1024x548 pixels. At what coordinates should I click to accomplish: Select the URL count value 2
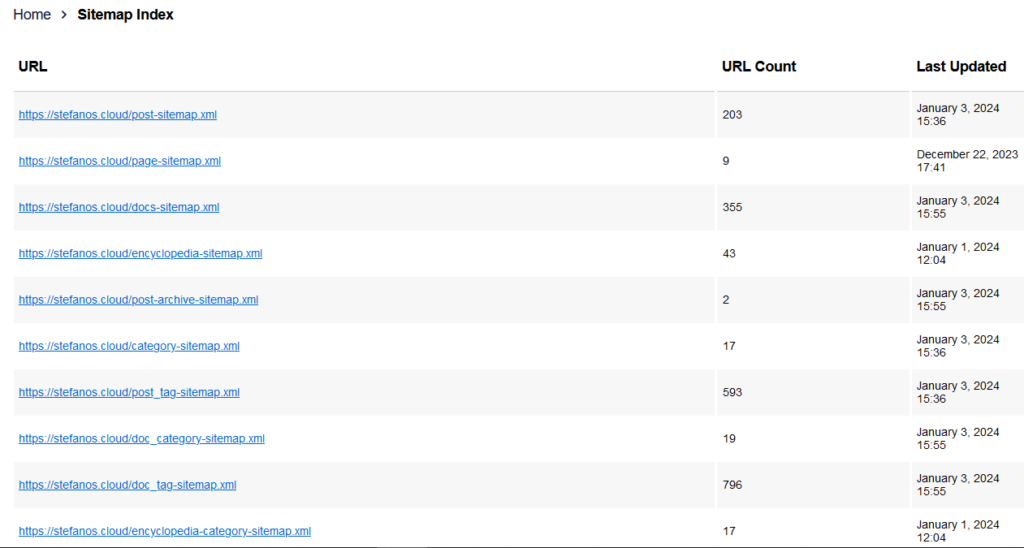(726, 300)
